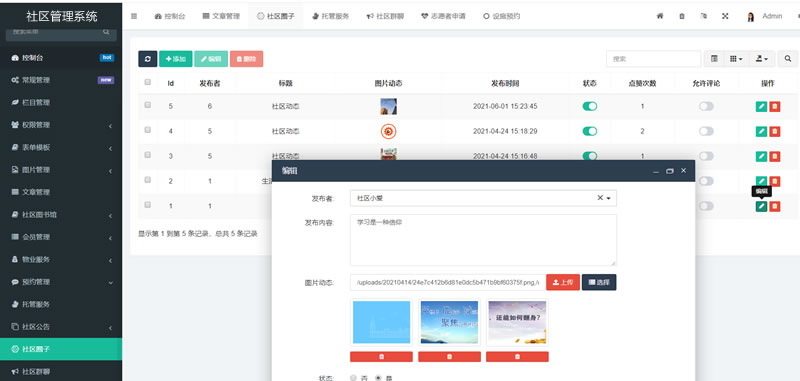Expand 权限管理 in the sidebar

(x=61, y=125)
